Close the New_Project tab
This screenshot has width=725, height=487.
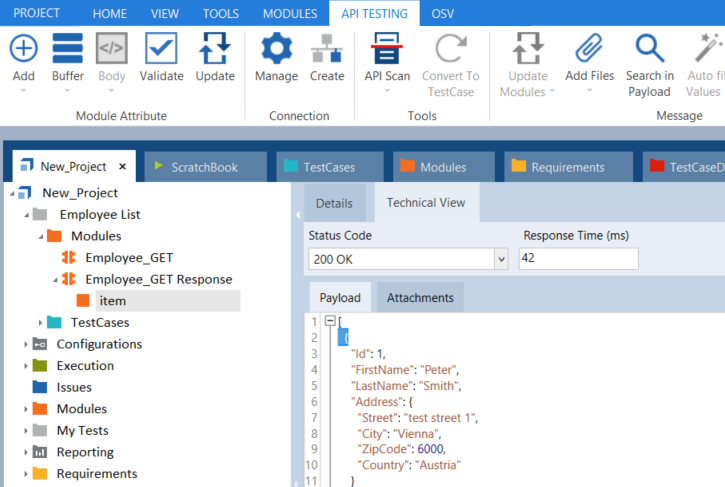(x=123, y=167)
